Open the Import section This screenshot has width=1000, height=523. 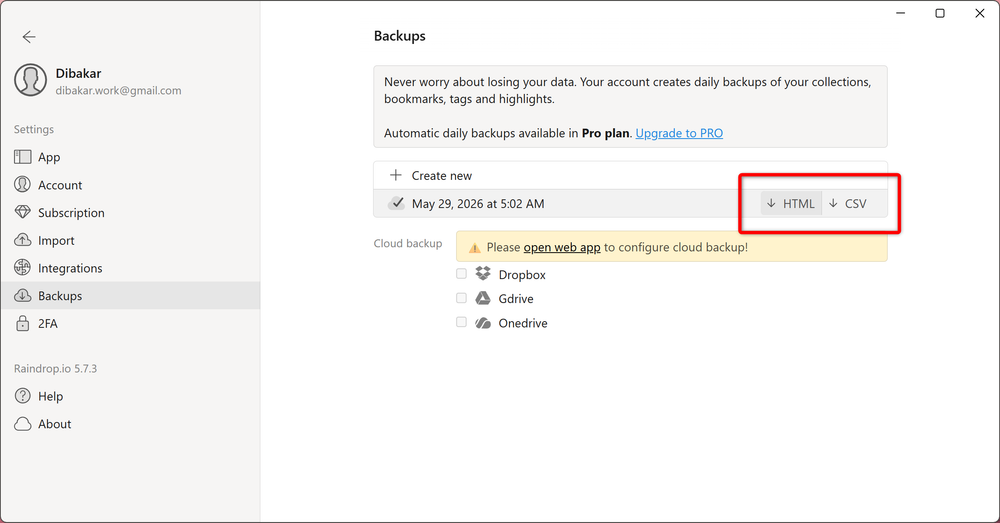coord(130,240)
